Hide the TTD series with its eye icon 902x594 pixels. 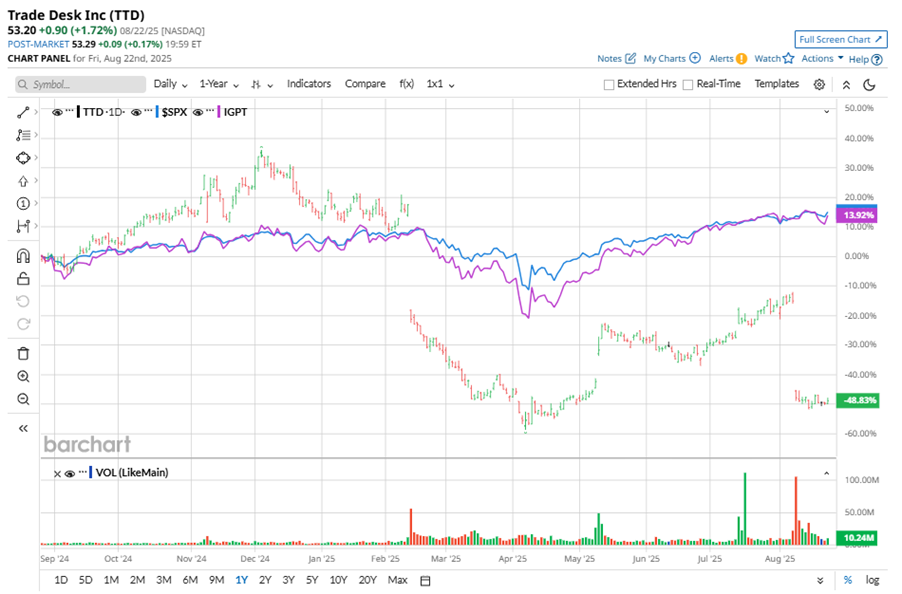click(57, 113)
